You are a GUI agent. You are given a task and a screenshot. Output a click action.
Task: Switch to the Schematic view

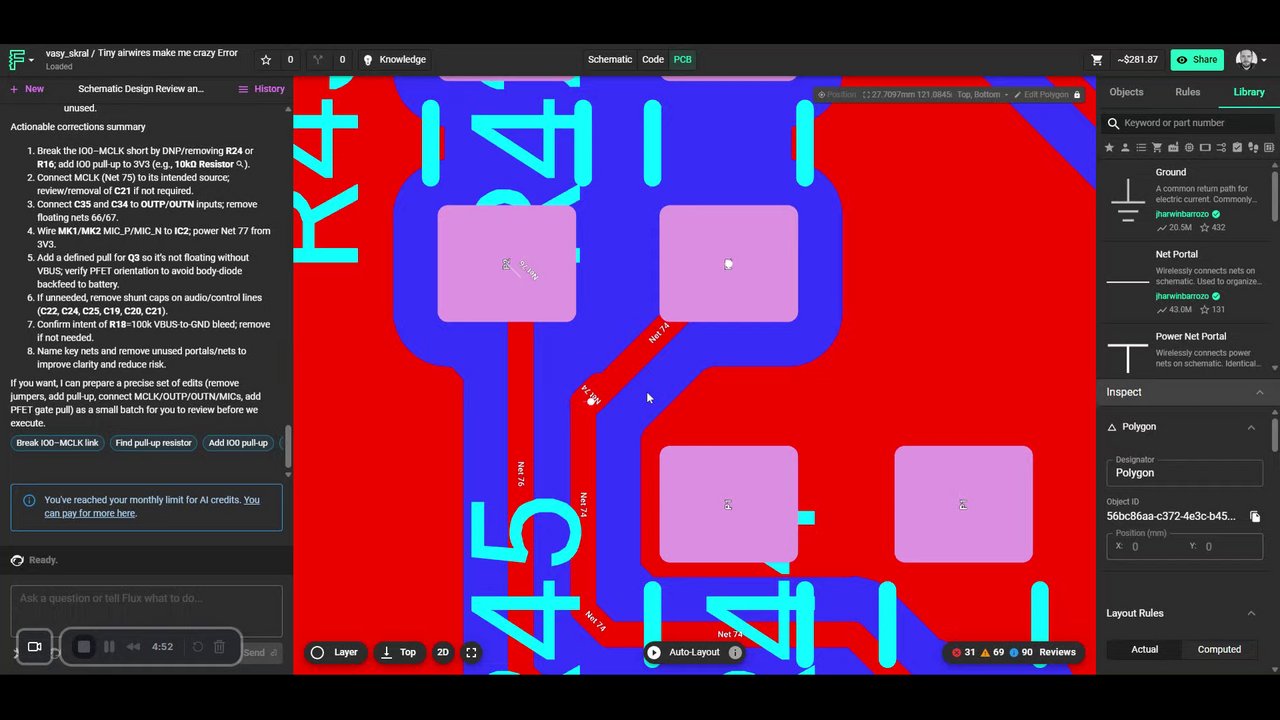(x=610, y=60)
